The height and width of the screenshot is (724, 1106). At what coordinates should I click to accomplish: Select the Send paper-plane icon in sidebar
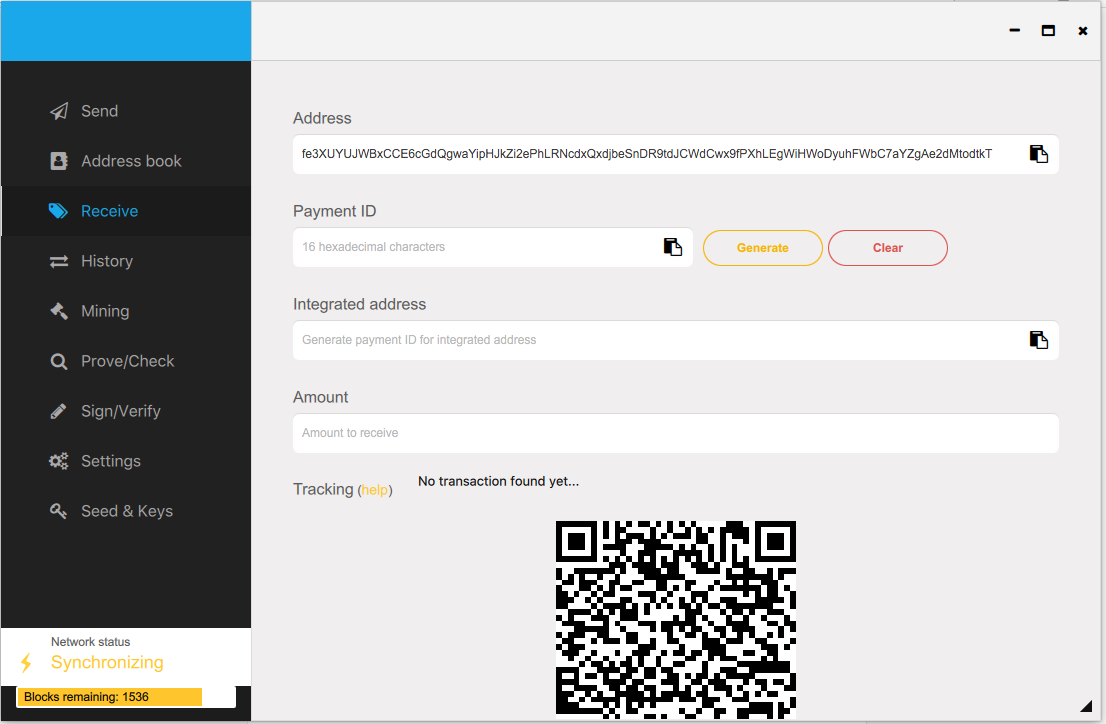60,111
